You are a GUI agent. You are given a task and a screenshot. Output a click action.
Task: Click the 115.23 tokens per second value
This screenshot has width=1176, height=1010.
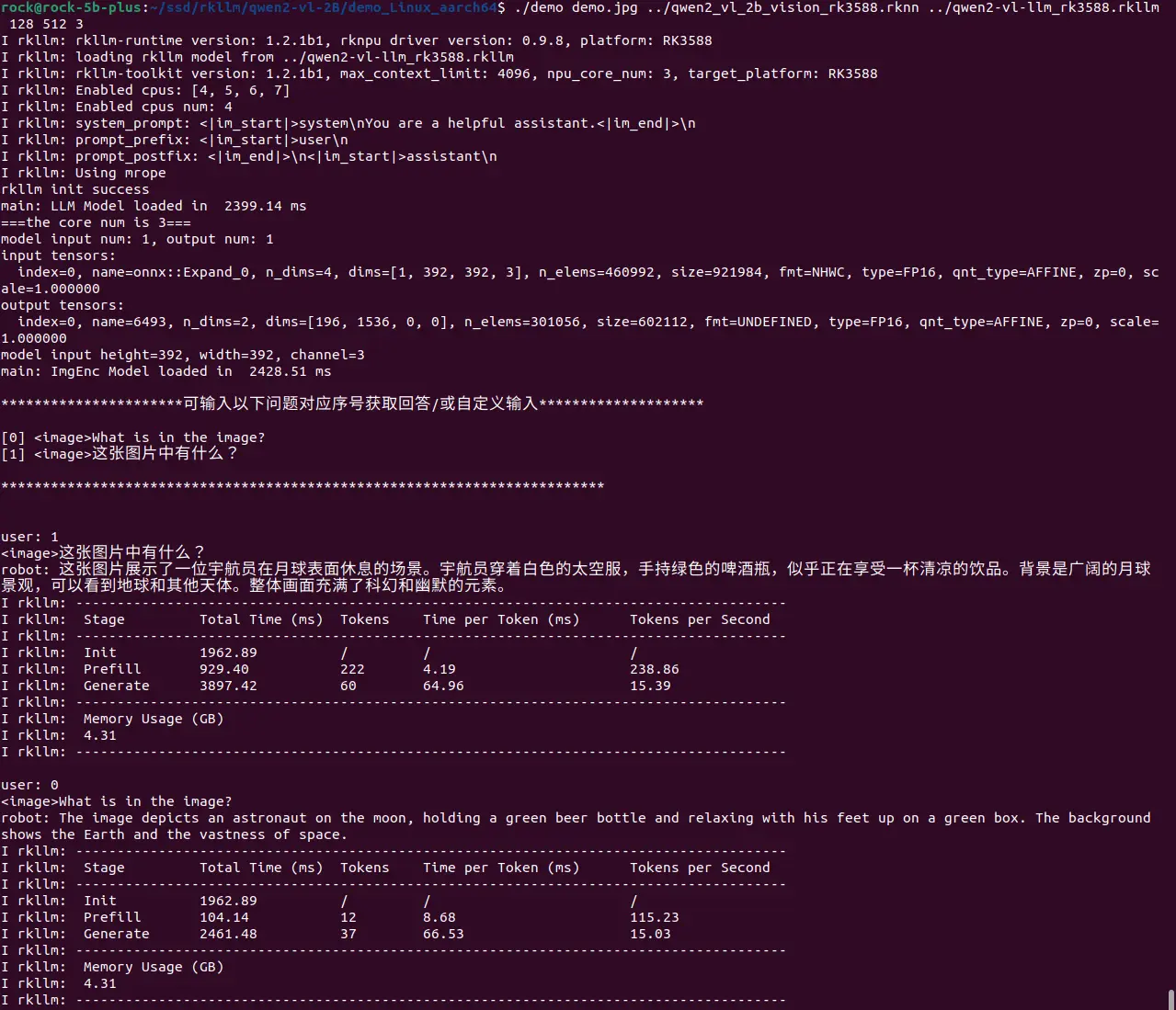654,917
